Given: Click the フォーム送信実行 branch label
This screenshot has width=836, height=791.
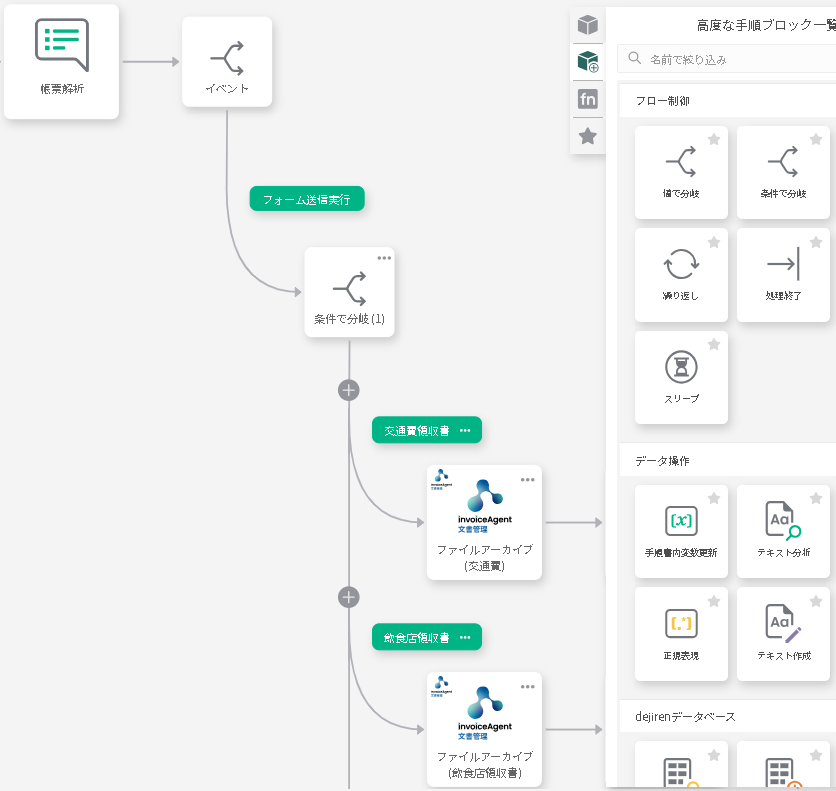Looking at the screenshot, I should click(x=307, y=199).
